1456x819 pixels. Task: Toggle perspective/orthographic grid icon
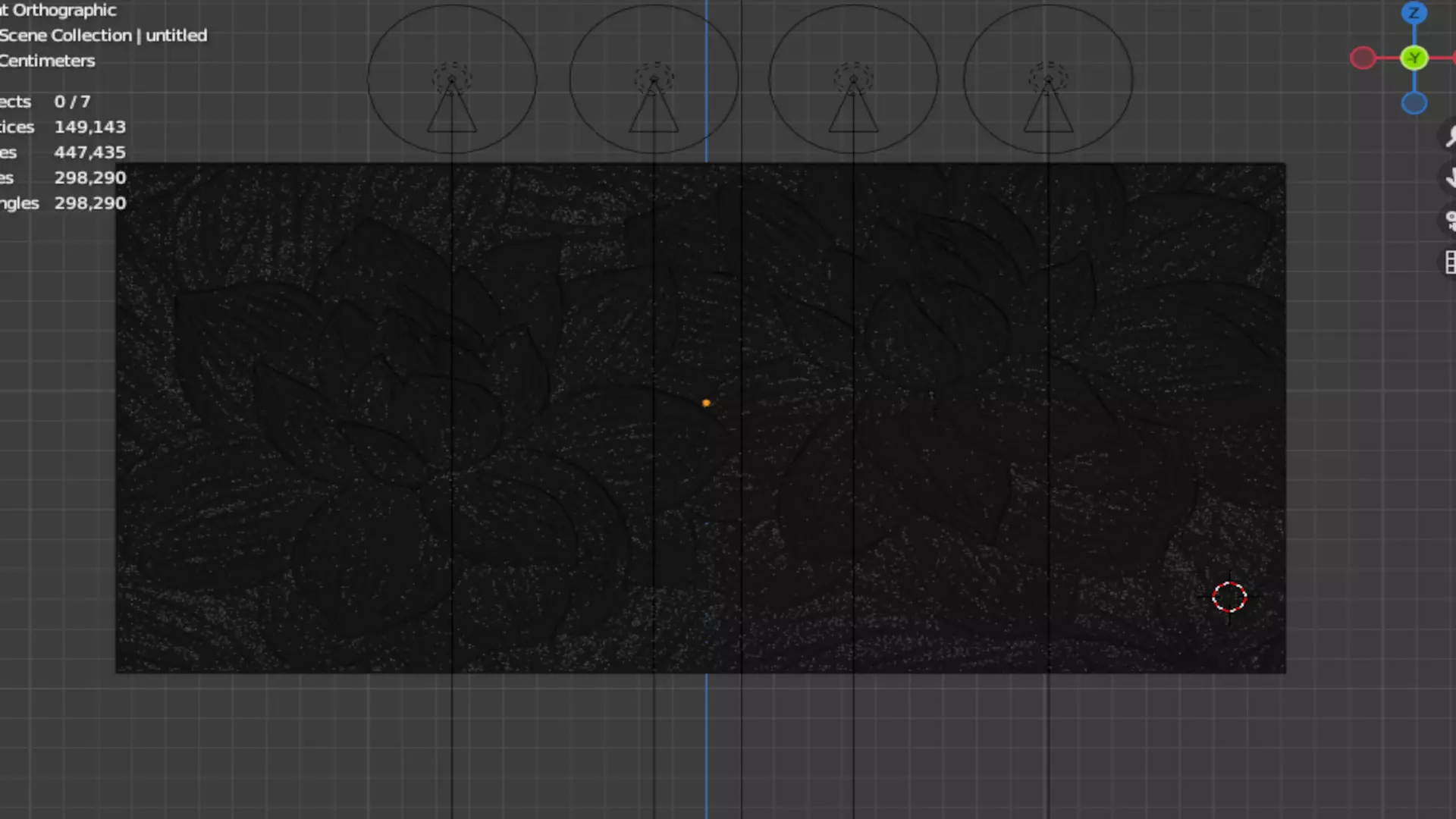pos(1450,262)
